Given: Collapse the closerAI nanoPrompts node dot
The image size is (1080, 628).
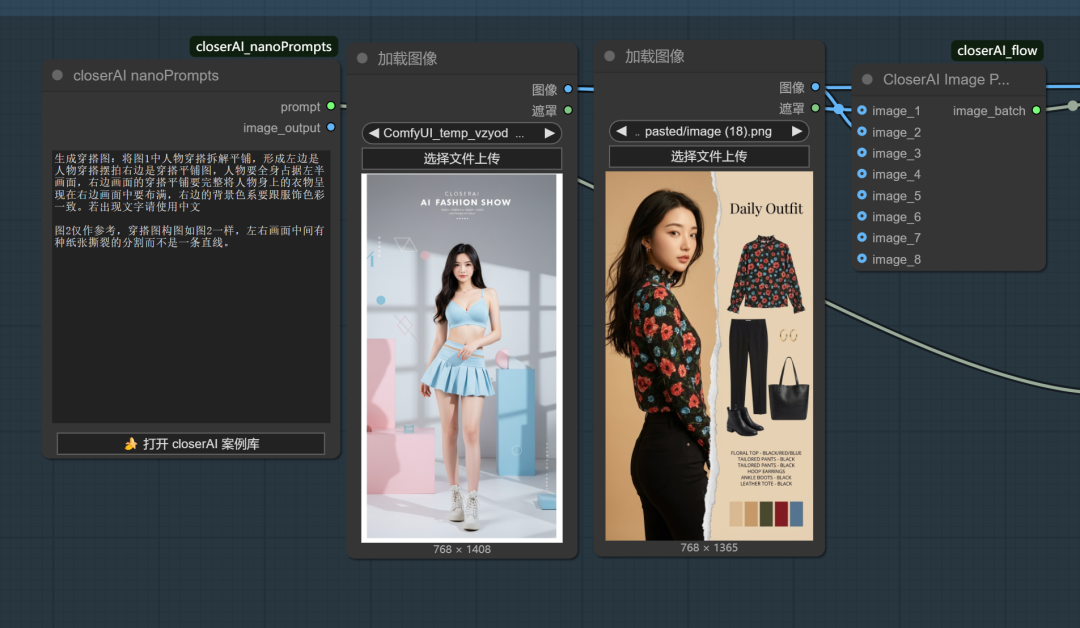Looking at the screenshot, I should pos(58,76).
